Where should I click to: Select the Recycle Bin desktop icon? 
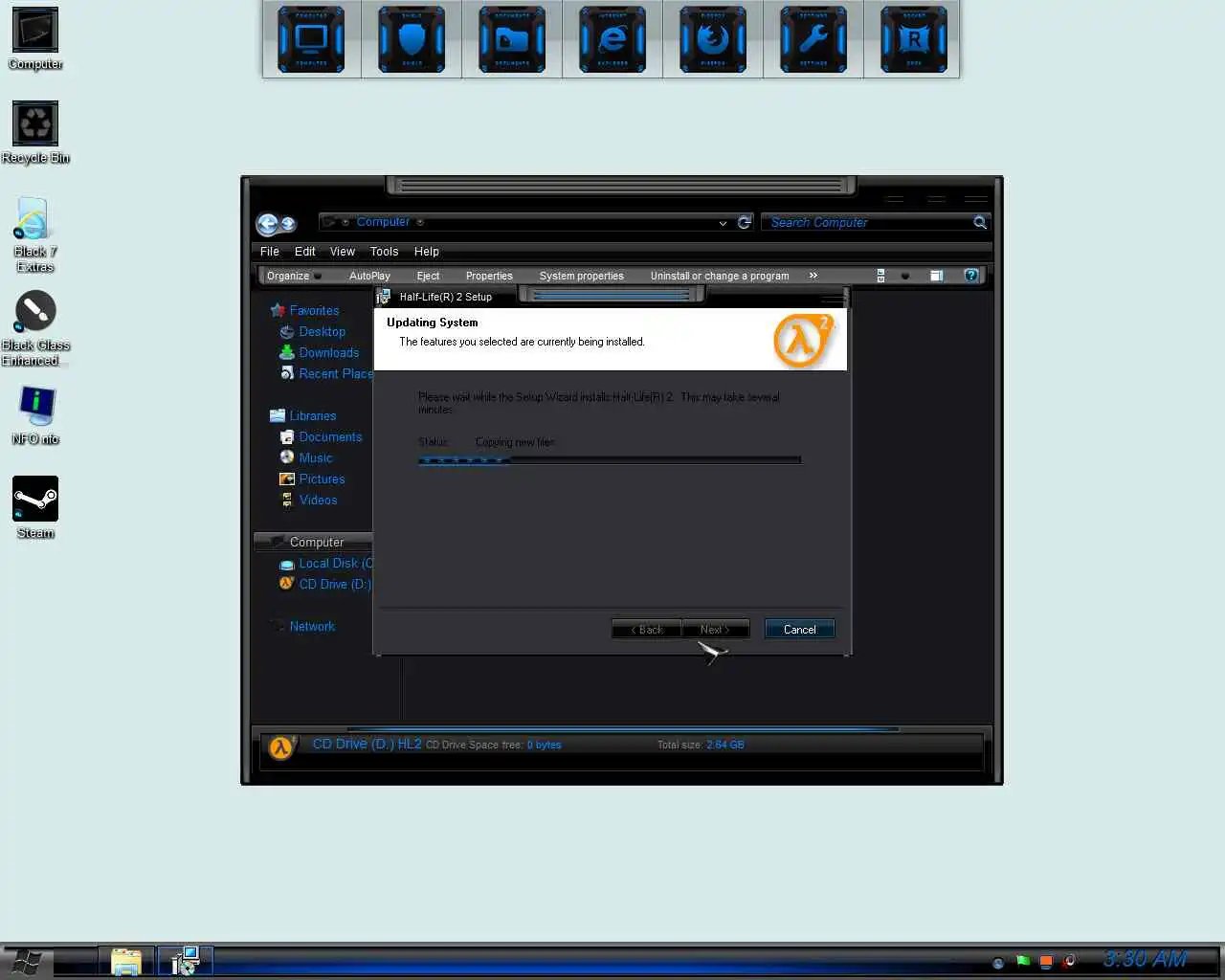[35, 133]
